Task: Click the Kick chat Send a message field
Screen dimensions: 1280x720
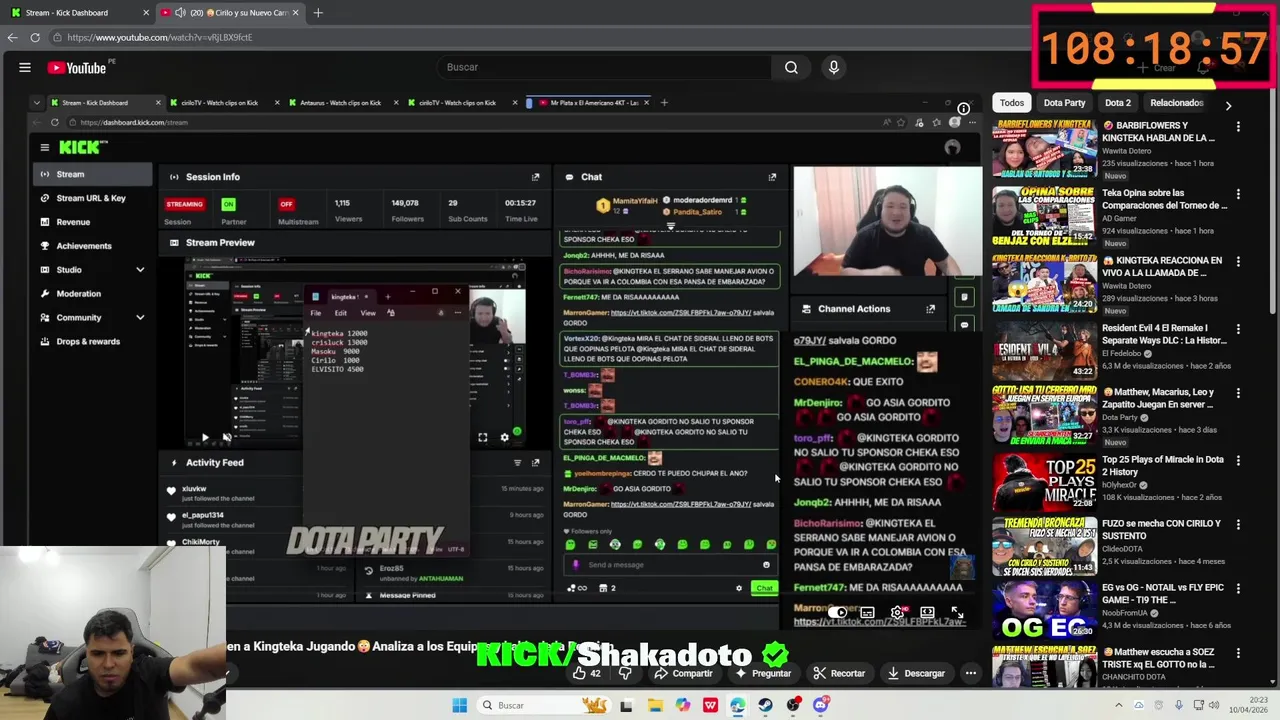Action: tap(670, 565)
